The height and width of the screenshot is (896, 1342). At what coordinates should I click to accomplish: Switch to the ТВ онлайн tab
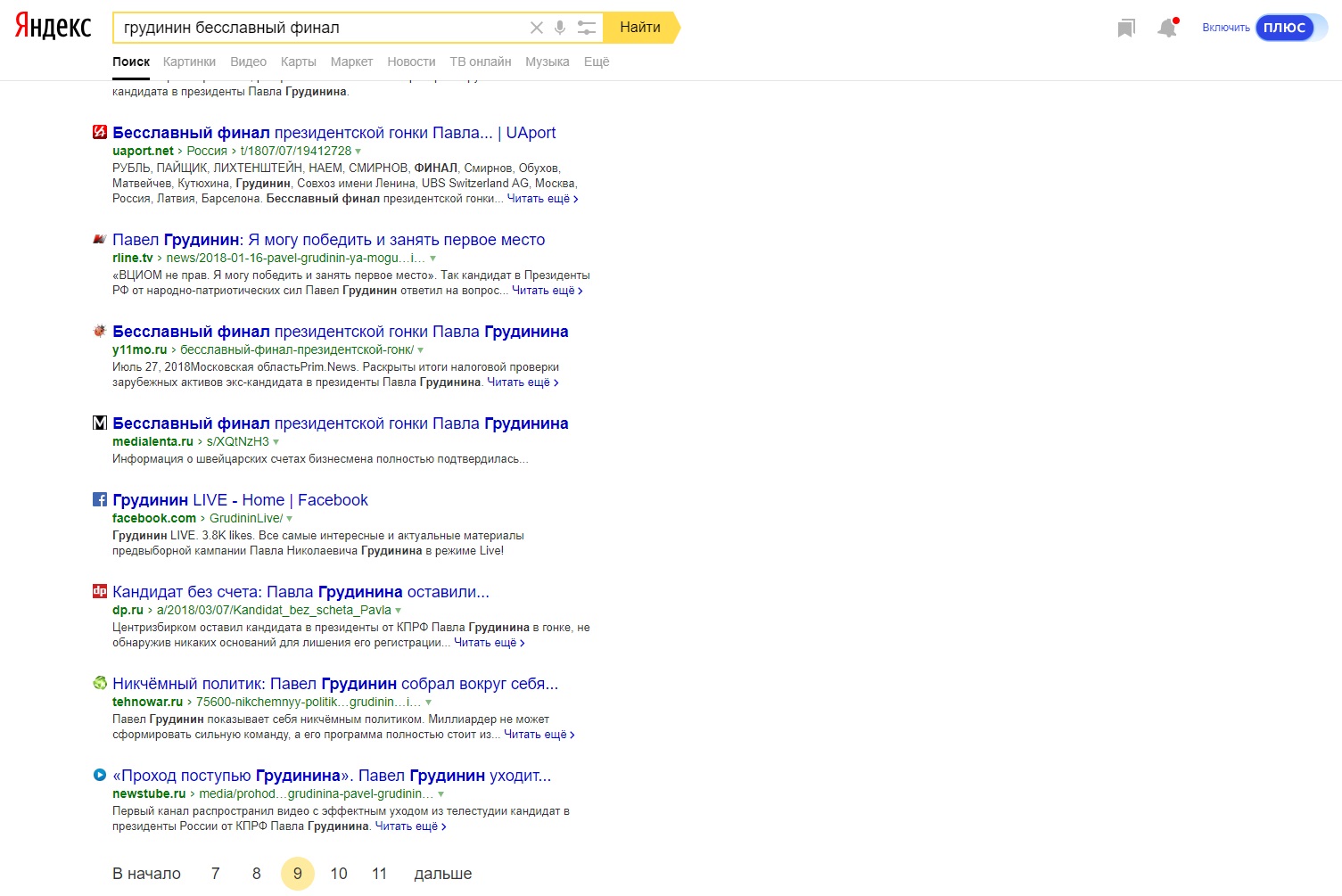(x=481, y=62)
